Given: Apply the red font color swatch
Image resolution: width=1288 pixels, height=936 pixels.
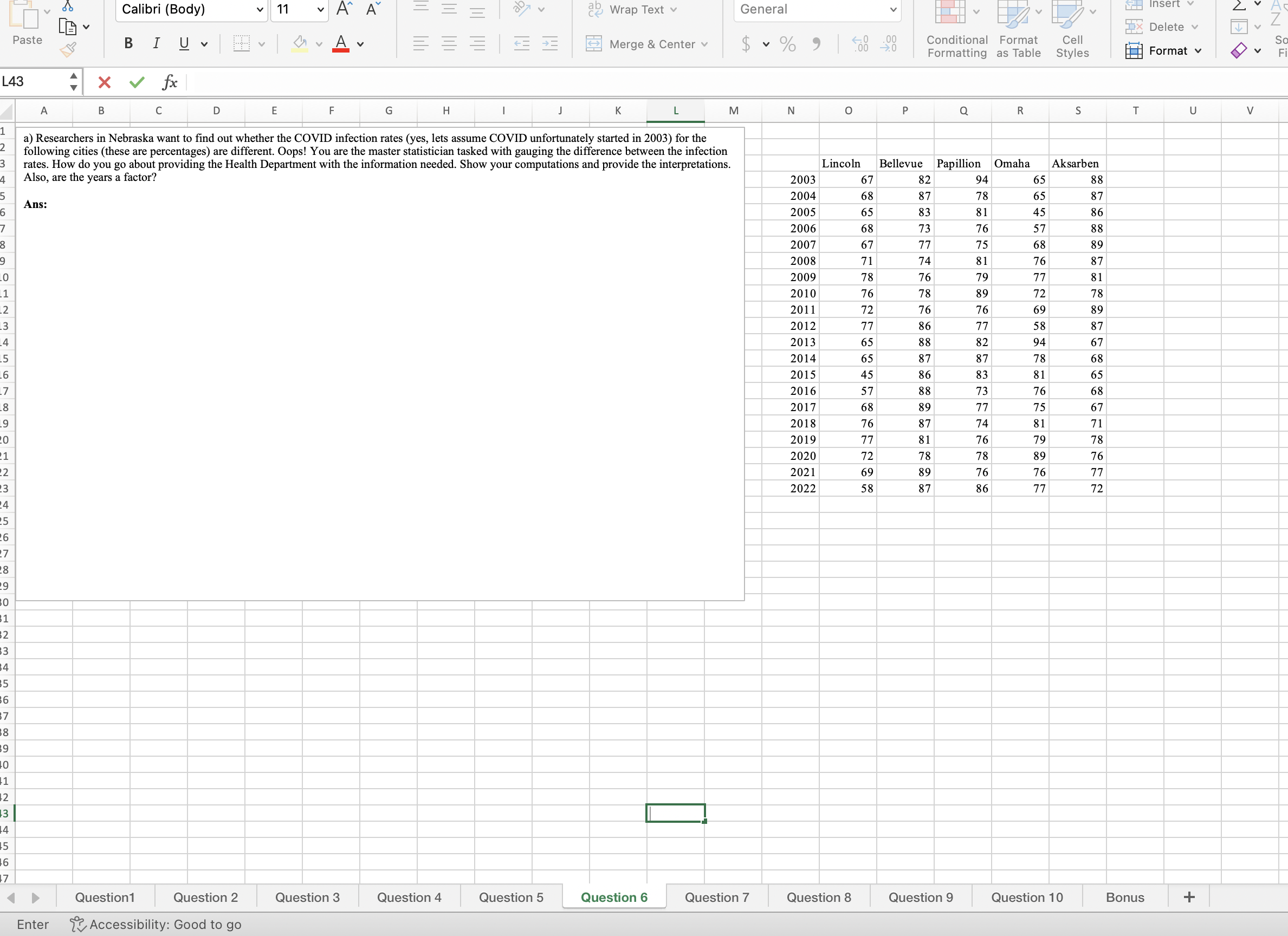Looking at the screenshot, I should point(341,44).
